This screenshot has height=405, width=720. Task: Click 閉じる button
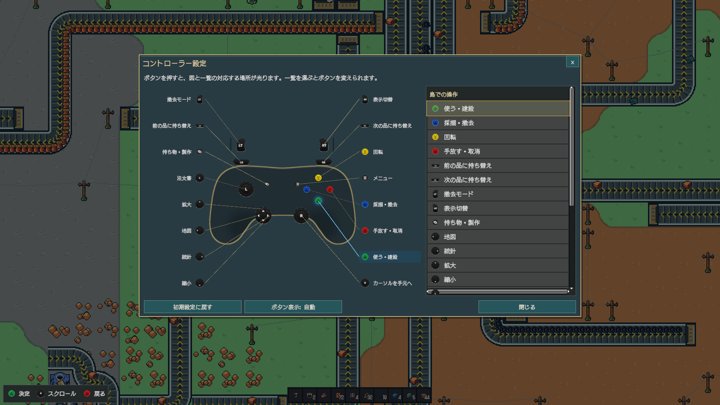pos(527,307)
